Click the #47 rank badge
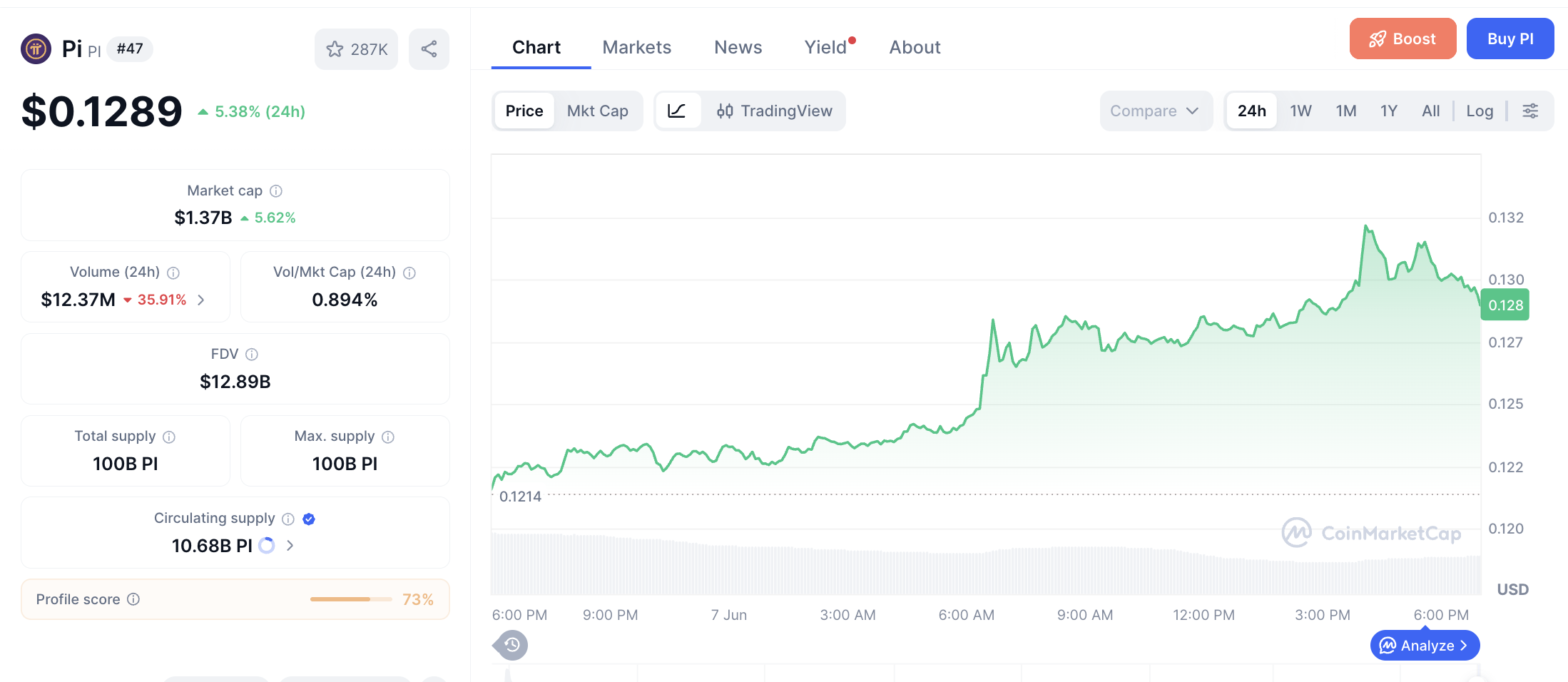1568x682 pixels. [x=130, y=49]
